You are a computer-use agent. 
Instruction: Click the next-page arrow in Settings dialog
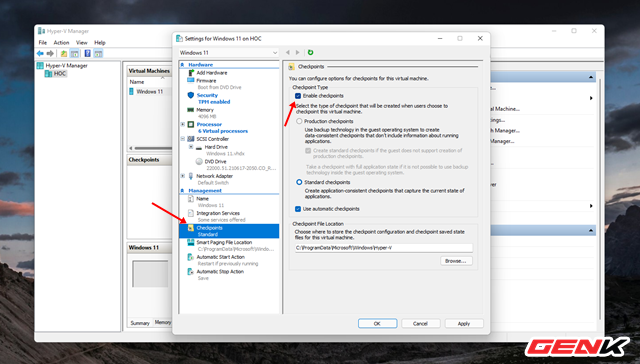click(x=298, y=52)
